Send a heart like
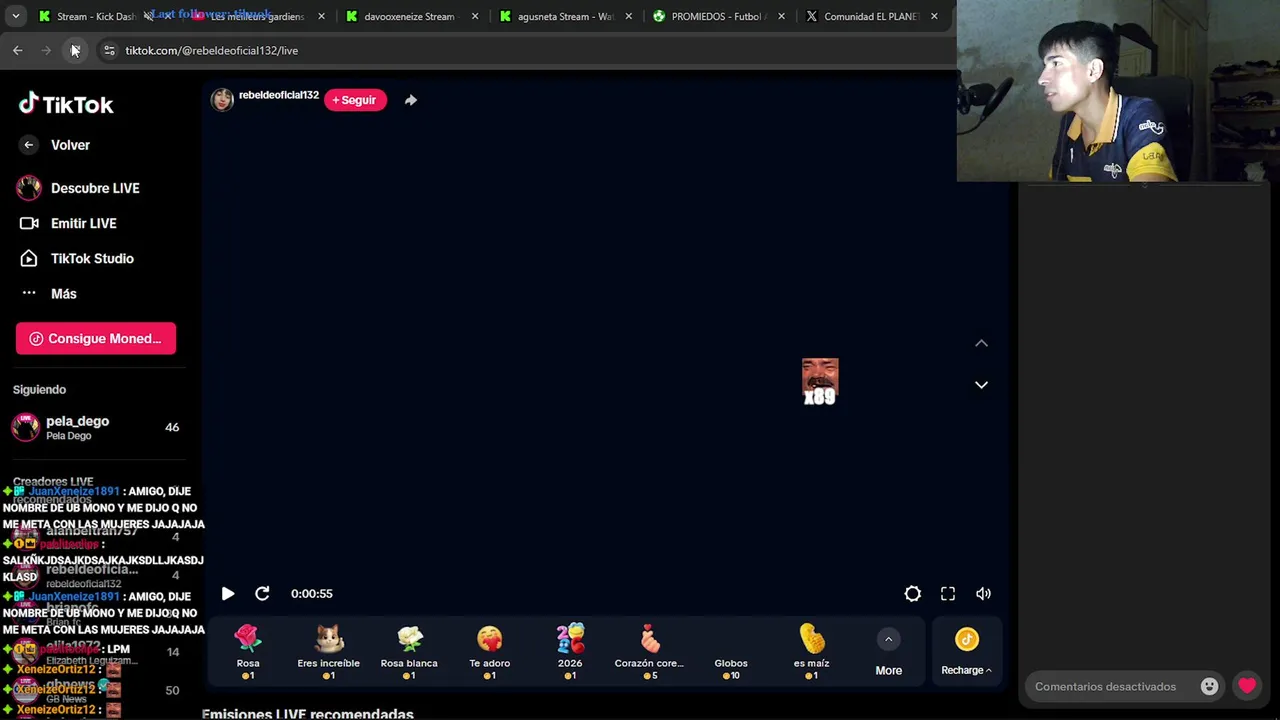The height and width of the screenshot is (720, 1280). [x=1246, y=686]
